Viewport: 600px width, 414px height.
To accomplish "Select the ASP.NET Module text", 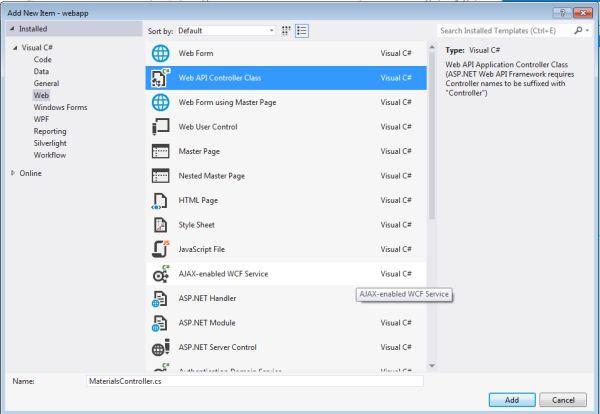I will pos(207,323).
